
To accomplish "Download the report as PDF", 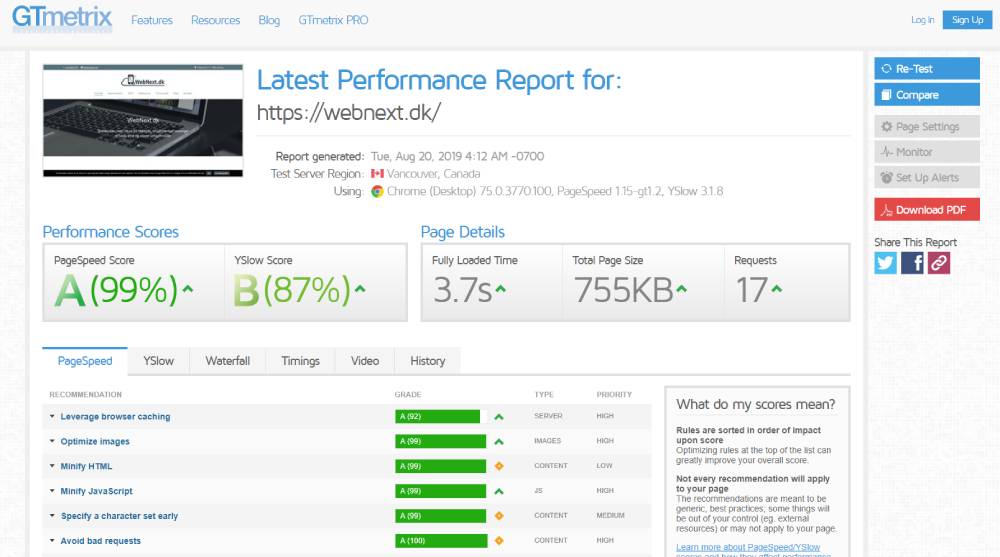I will click(927, 209).
